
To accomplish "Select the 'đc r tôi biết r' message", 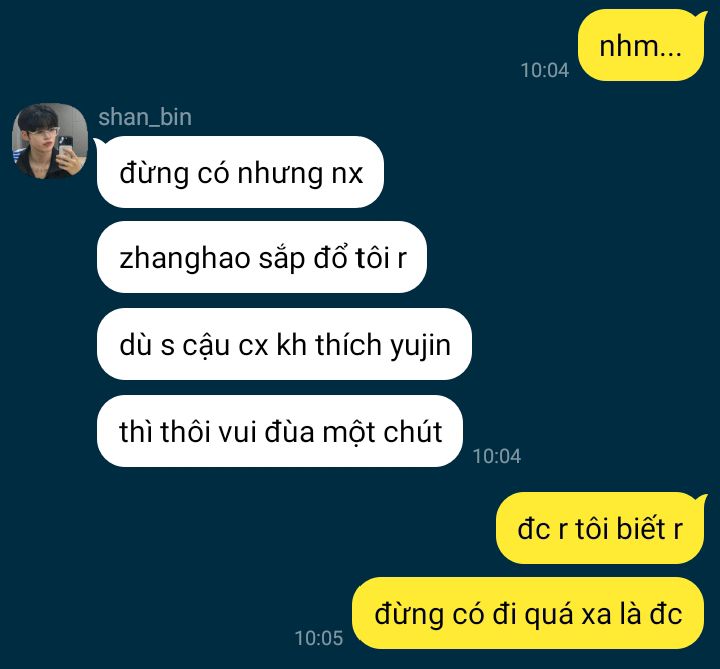I will (x=600, y=528).
